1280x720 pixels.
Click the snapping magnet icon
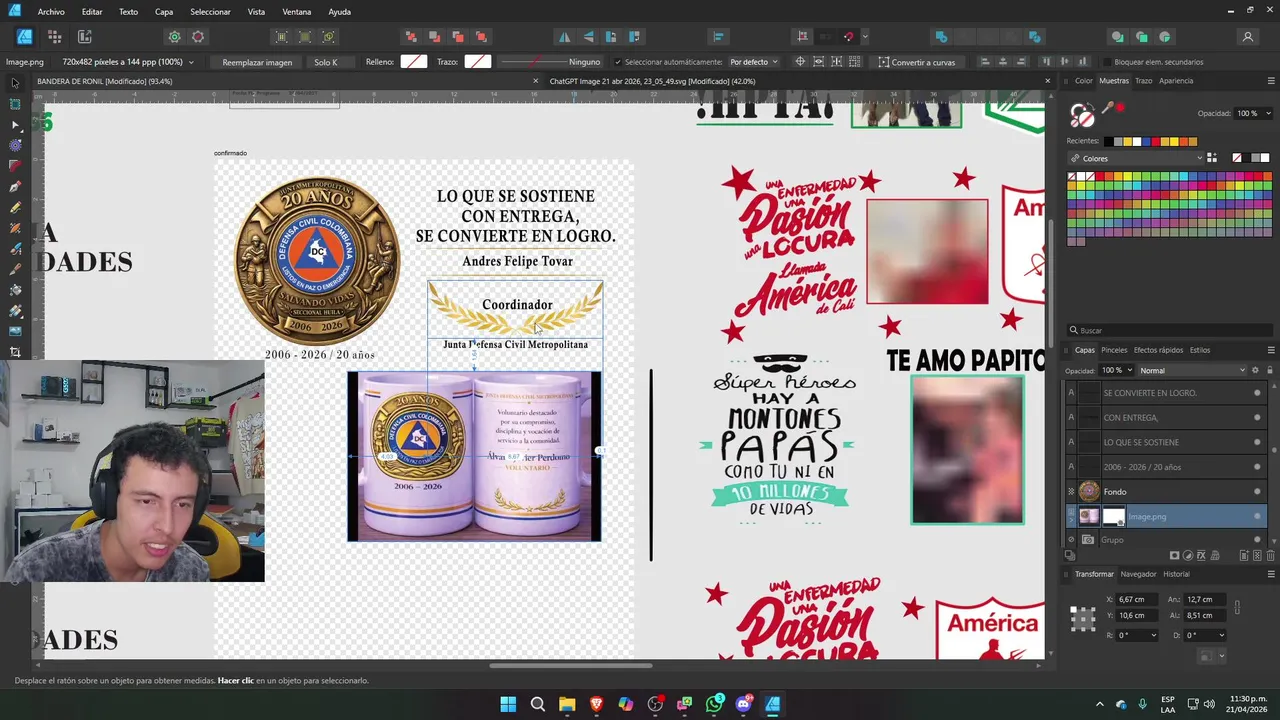click(848, 37)
